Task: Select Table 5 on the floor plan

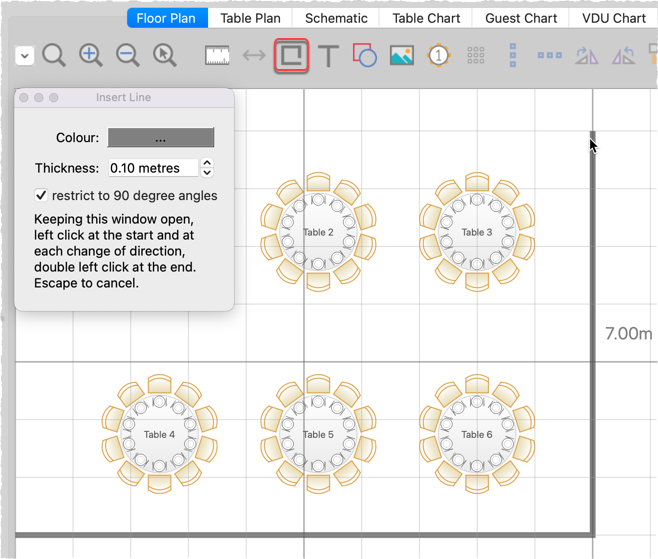Action: [x=318, y=435]
